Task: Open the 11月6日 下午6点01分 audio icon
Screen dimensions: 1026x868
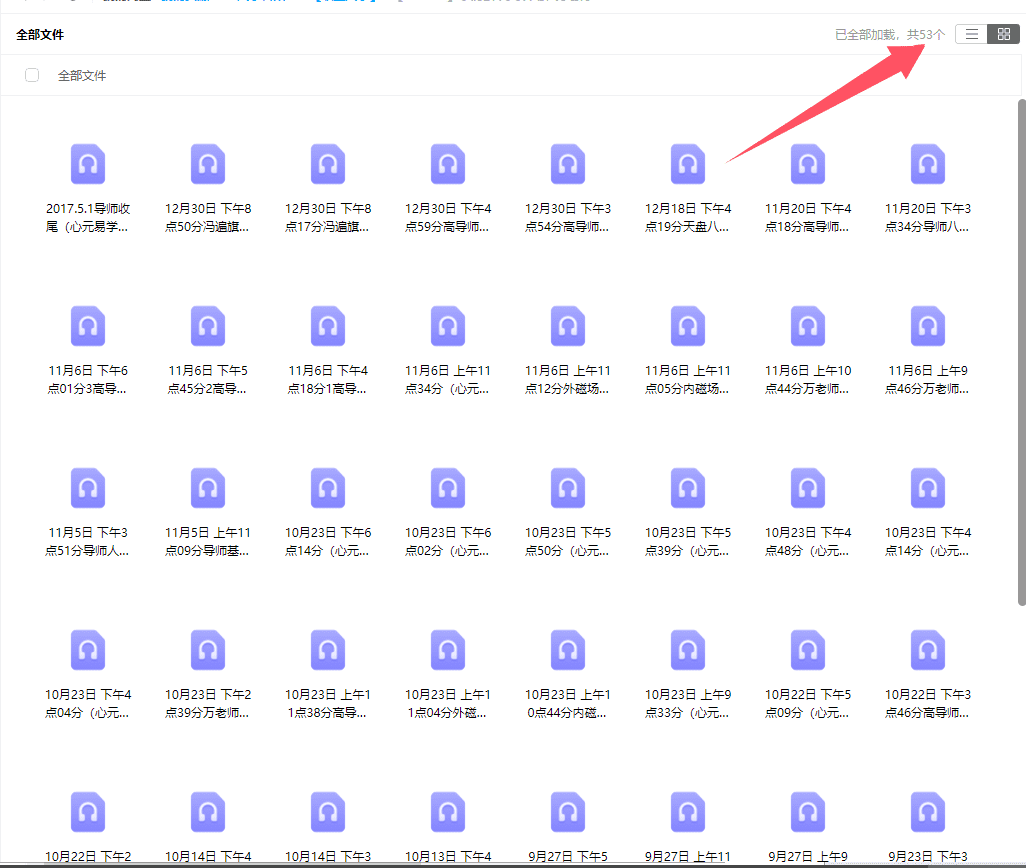Action: (x=88, y=326)
